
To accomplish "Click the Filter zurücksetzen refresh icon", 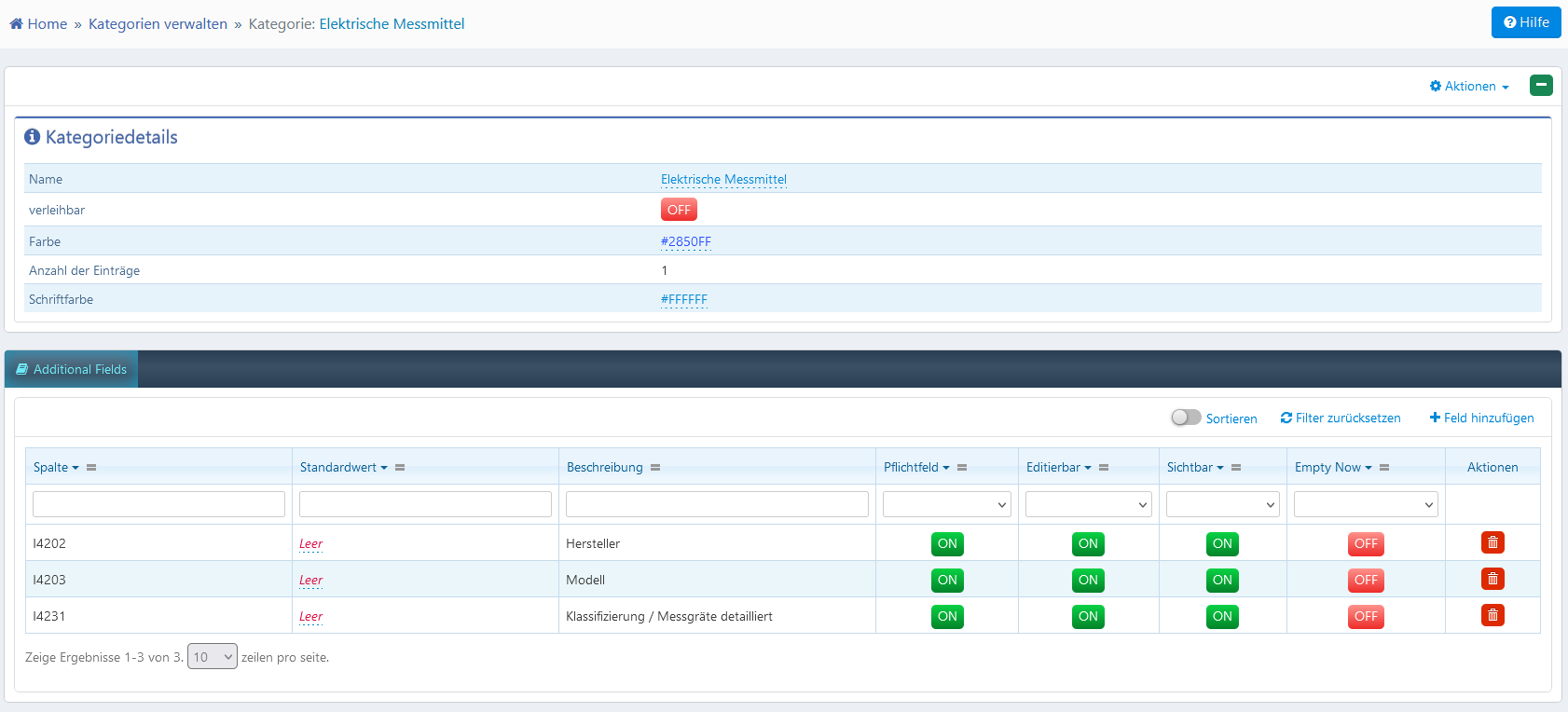I will (1286, 418).
